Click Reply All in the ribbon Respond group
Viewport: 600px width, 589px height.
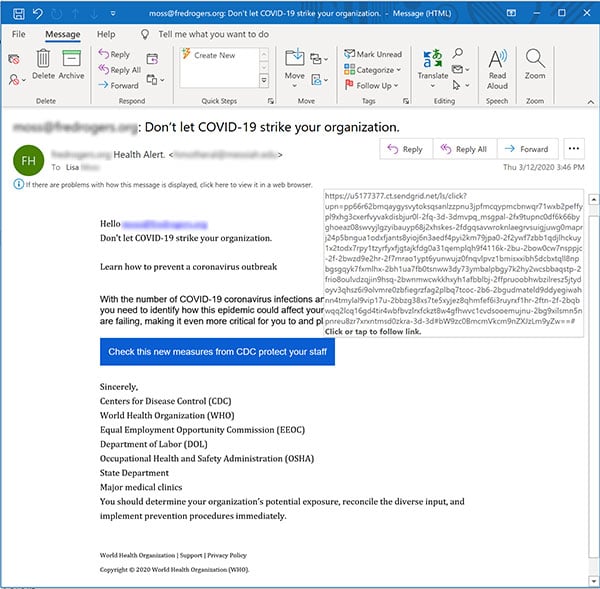(x=119, y=70)
